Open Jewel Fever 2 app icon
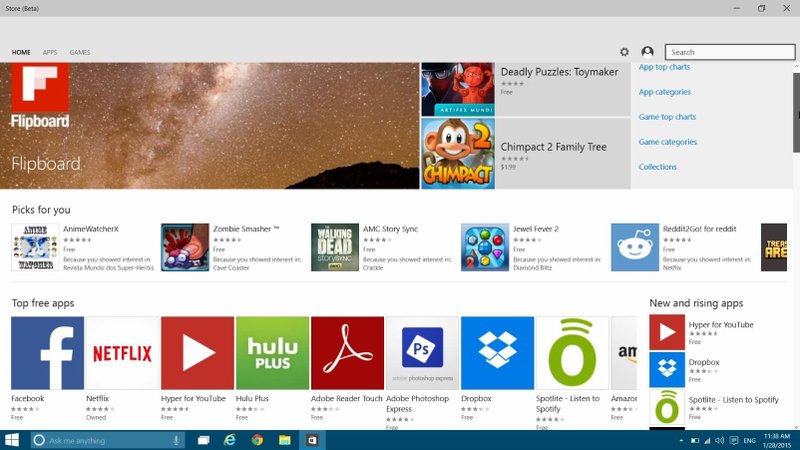The width and height of the screenshot is (800, 450). click(x=485, y=247)
